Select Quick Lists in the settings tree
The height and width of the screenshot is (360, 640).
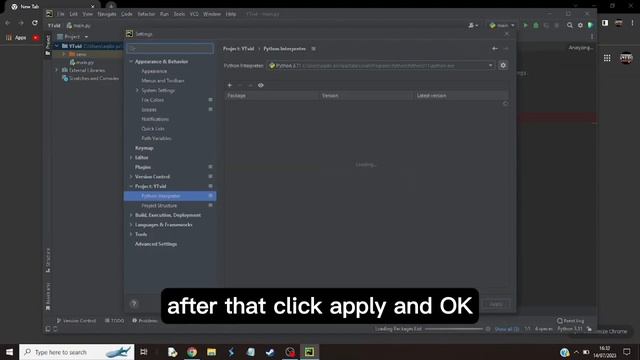click(x=153, y=129)
